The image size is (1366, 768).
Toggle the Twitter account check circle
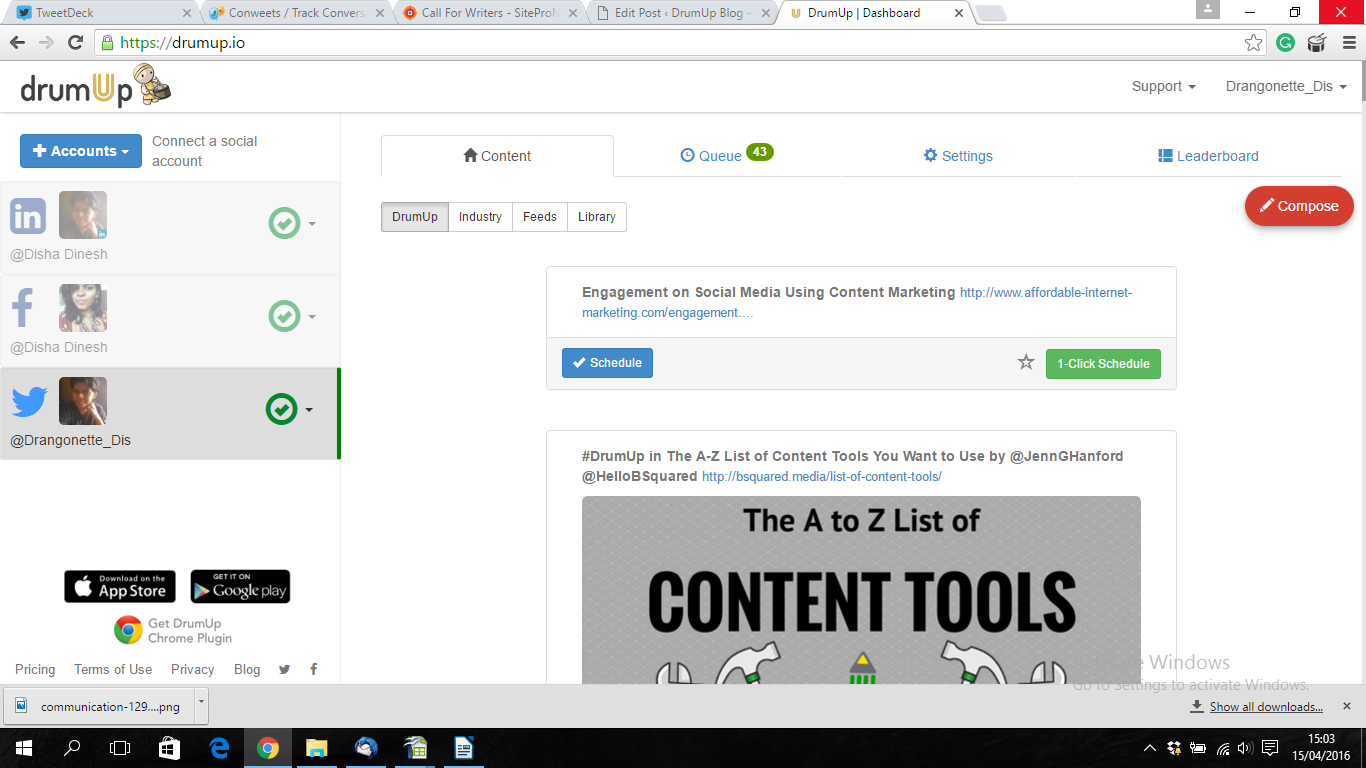[282, 409]
